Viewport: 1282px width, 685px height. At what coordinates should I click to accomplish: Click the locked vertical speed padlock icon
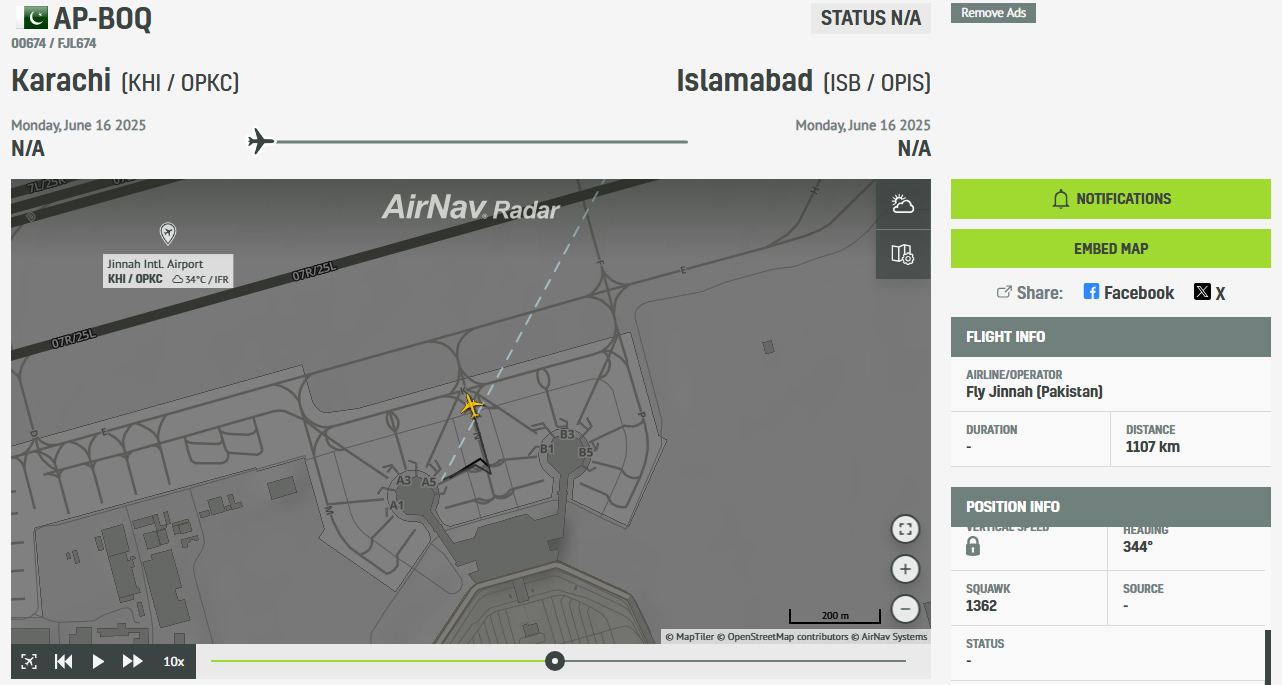[973, 546]
